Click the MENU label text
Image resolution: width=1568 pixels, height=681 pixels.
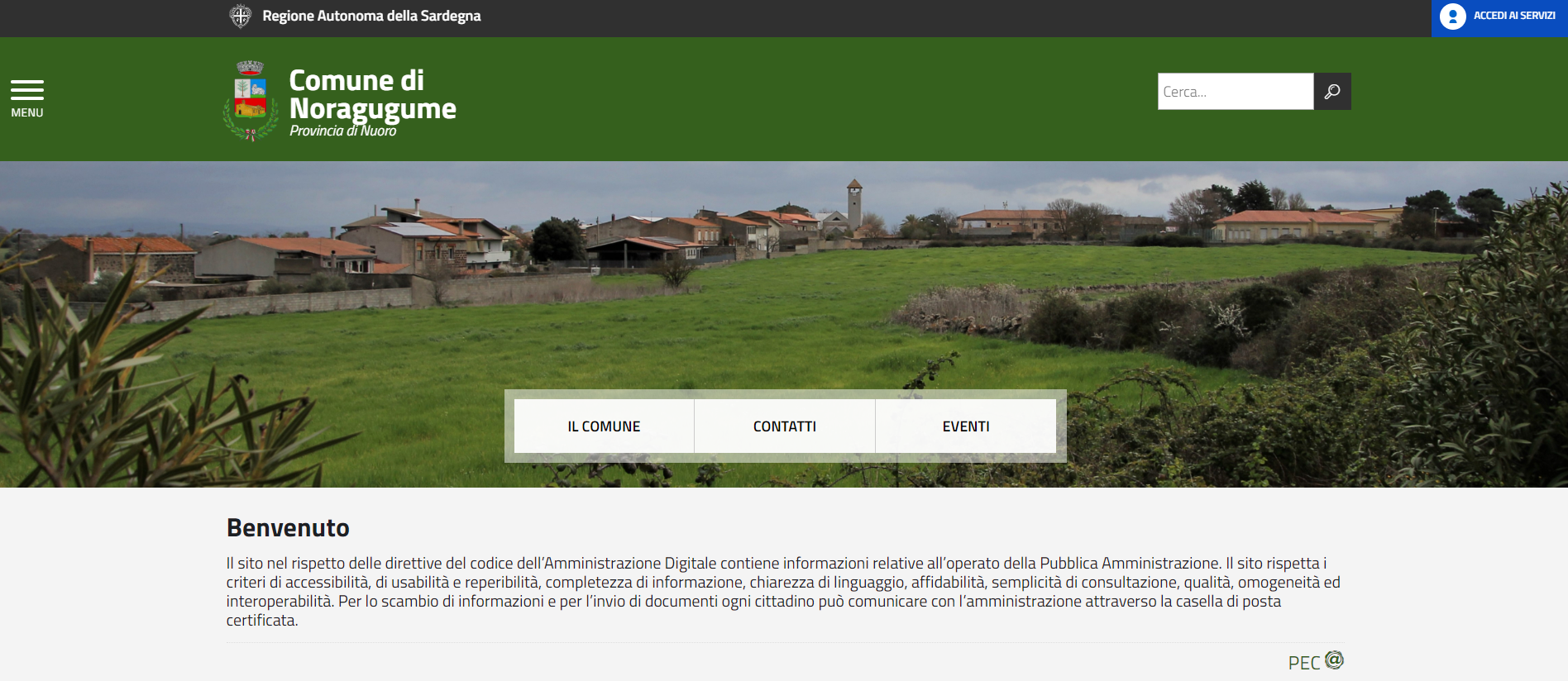[27, 112]
